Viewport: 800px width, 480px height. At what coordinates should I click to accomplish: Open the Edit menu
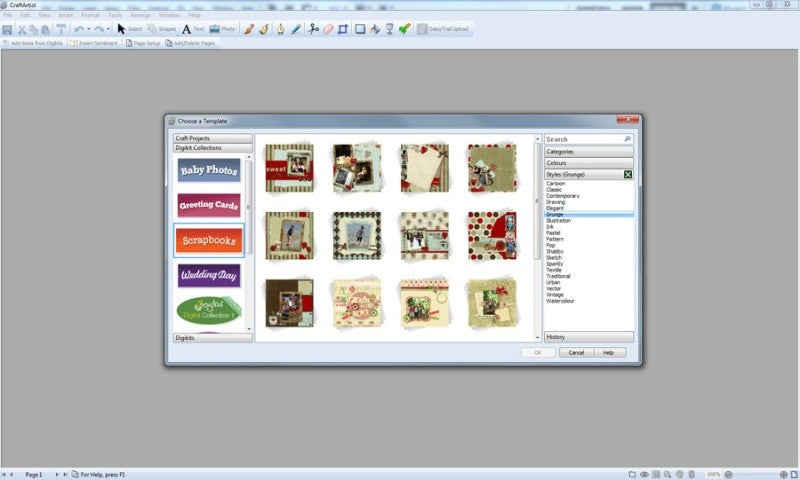[25, 15]
